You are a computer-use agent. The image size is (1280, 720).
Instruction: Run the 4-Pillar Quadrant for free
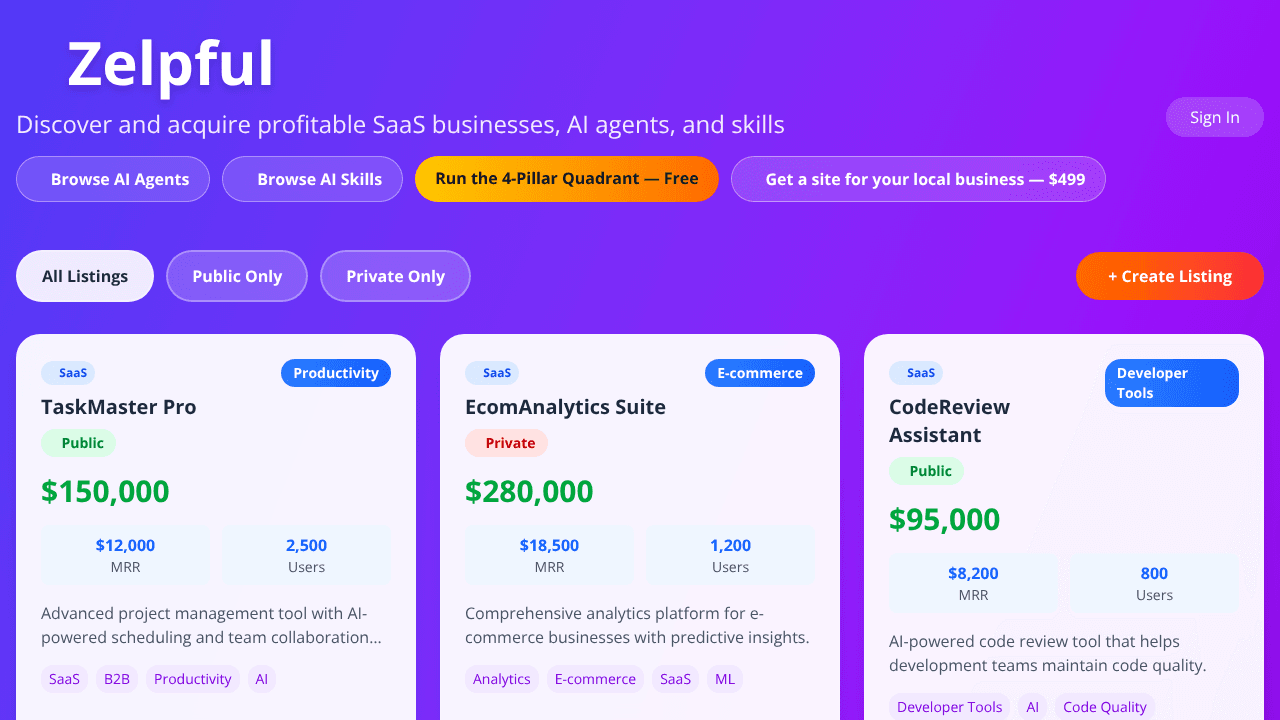click(x=567, y=179)
